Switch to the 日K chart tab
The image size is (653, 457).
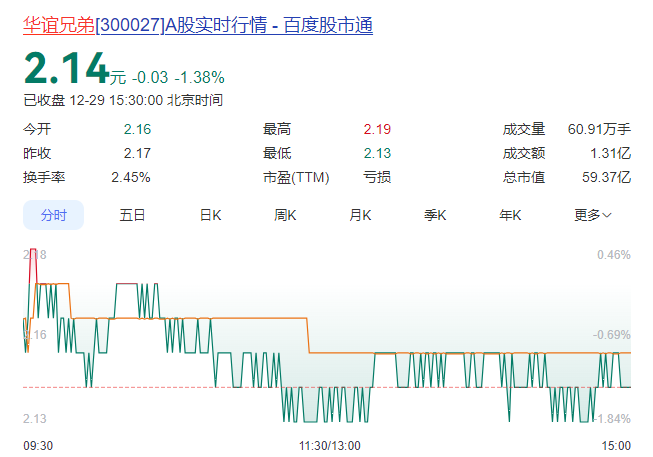tap(210, 215)
